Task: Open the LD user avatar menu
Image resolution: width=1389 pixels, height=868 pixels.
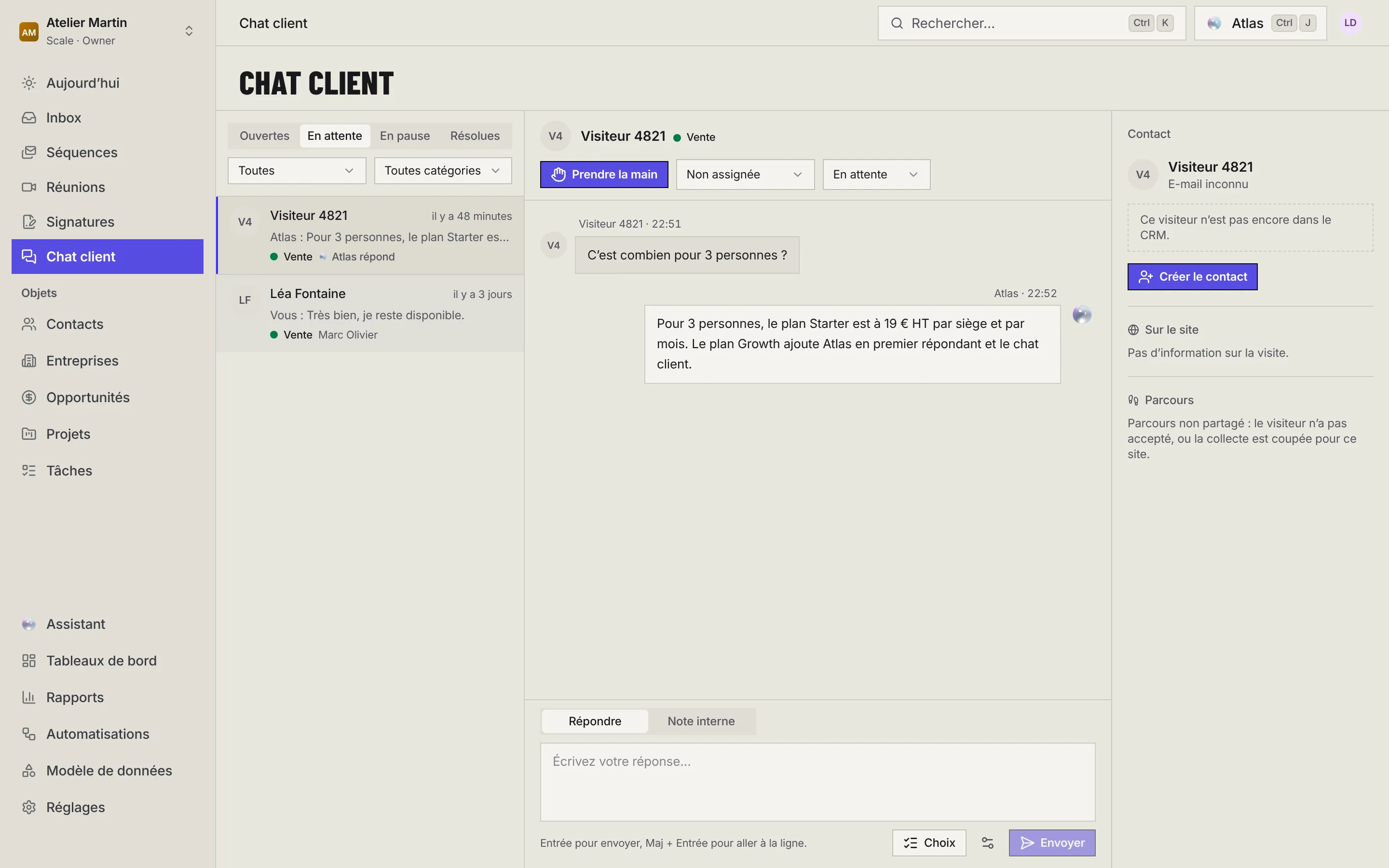Action: [x=1350, y=23]
